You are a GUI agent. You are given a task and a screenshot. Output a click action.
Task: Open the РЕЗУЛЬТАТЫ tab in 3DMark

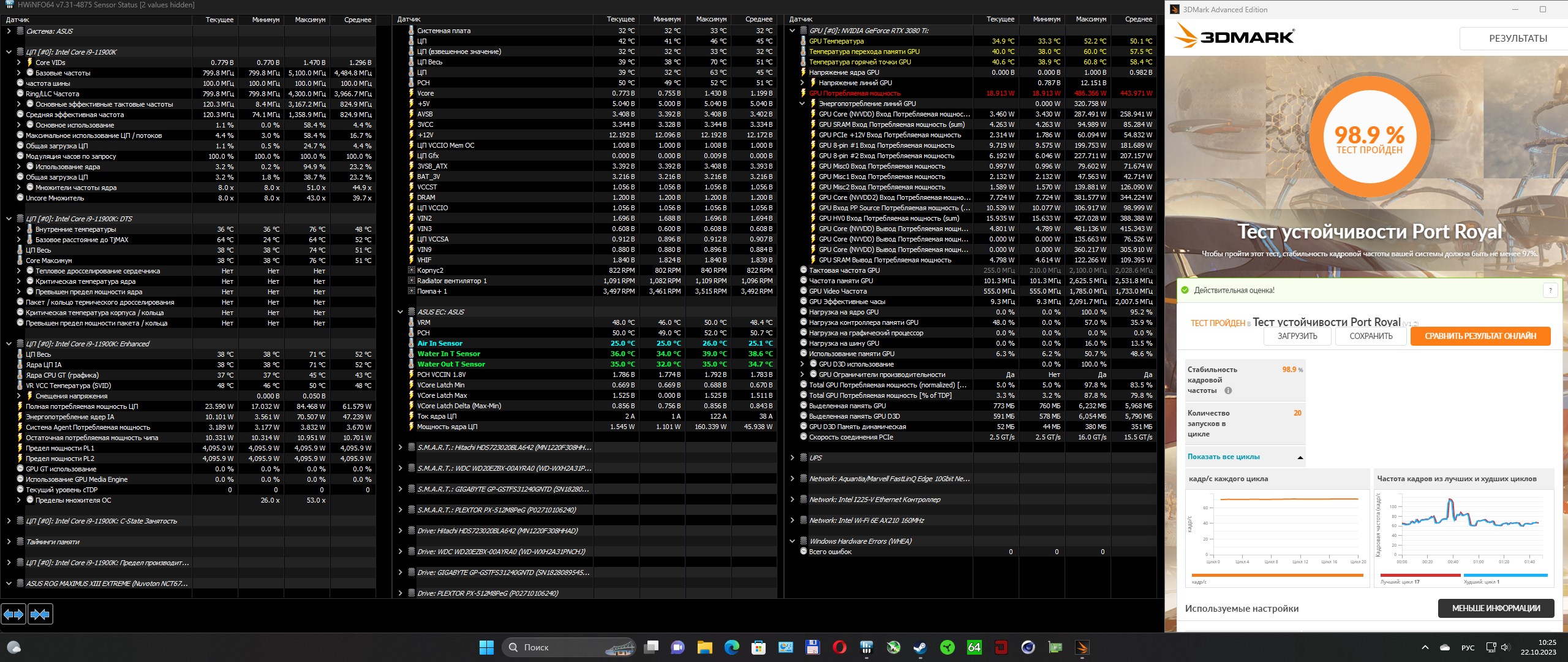click(x=1517, y=38)
